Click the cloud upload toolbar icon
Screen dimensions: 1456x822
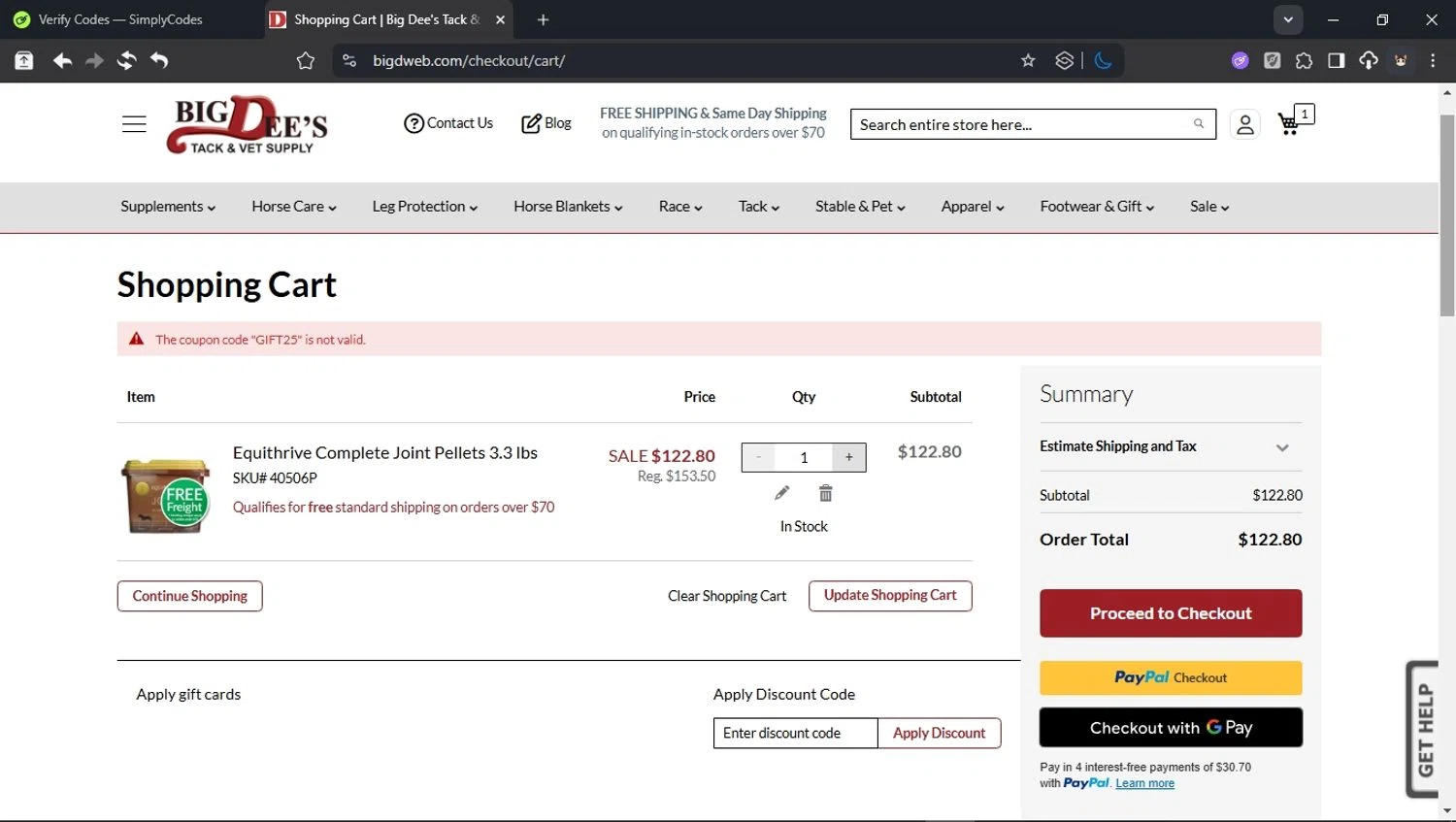1368,60
